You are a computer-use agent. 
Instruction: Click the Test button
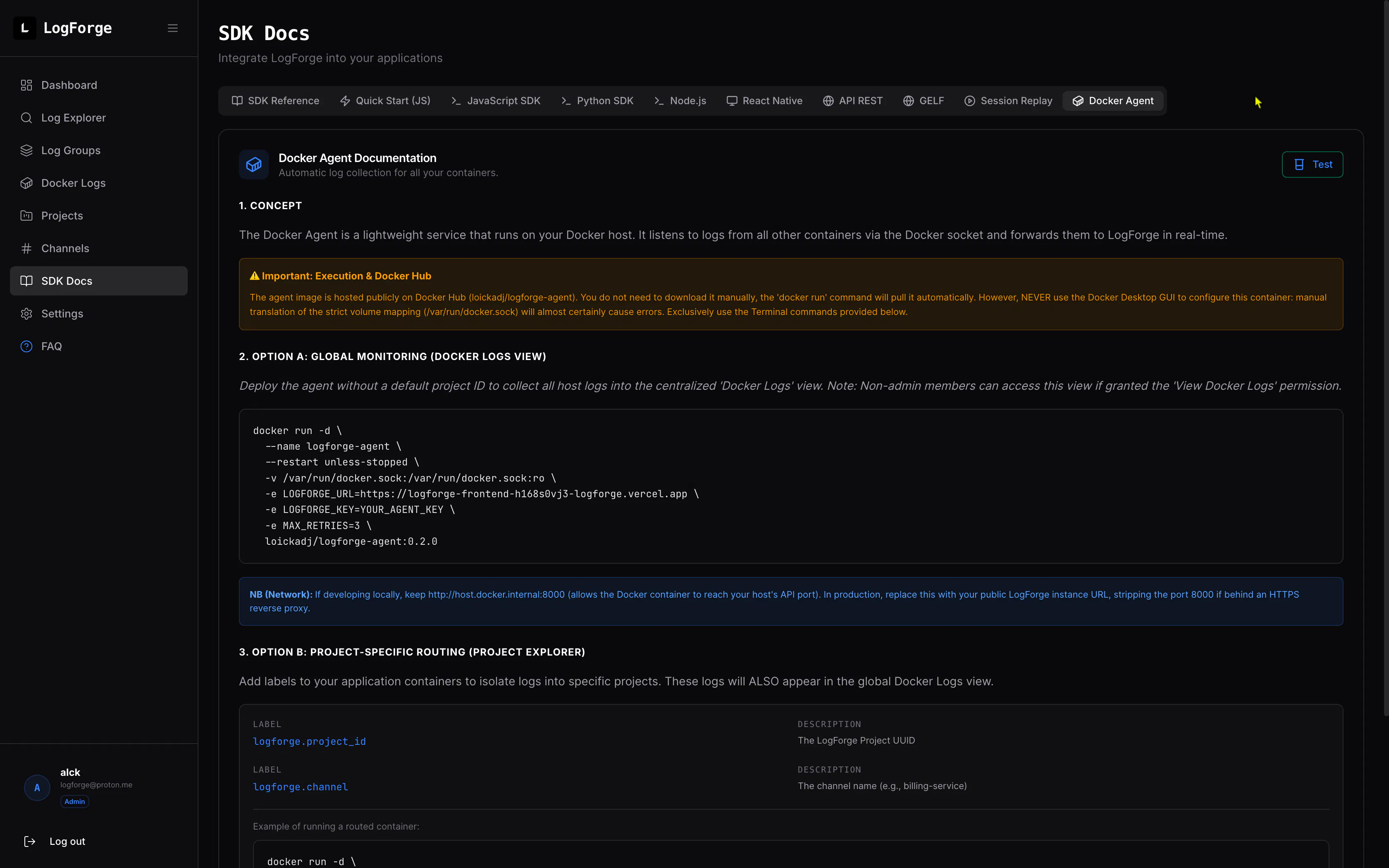click(1312, 165)
